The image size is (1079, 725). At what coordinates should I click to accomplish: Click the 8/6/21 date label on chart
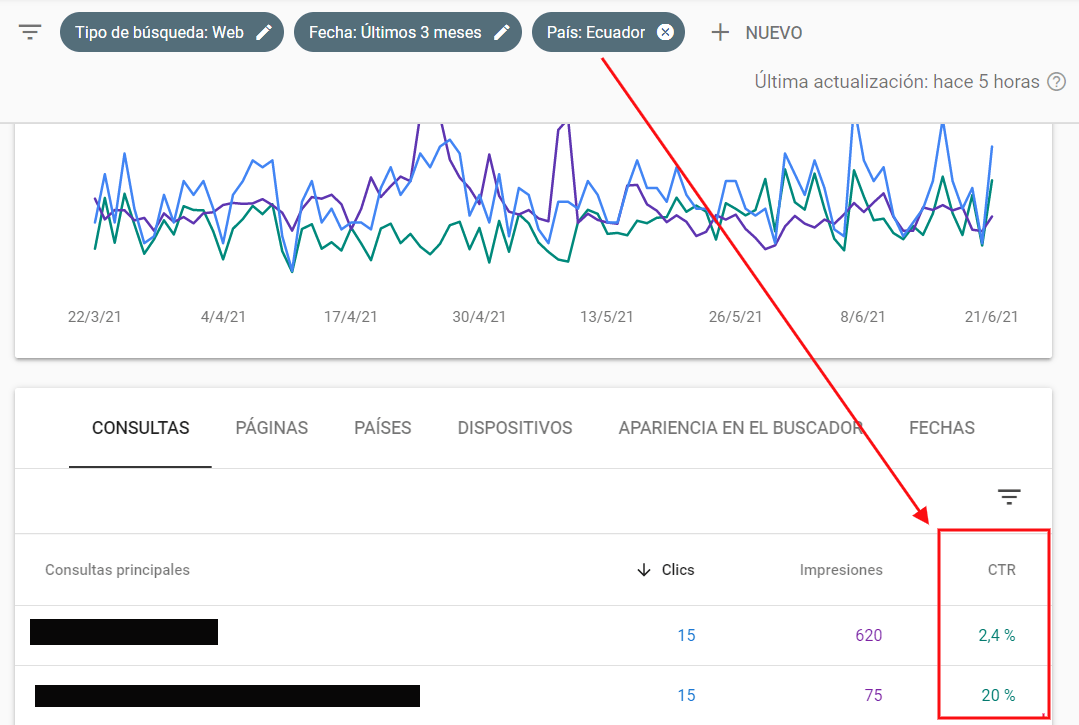coord(862,316)
